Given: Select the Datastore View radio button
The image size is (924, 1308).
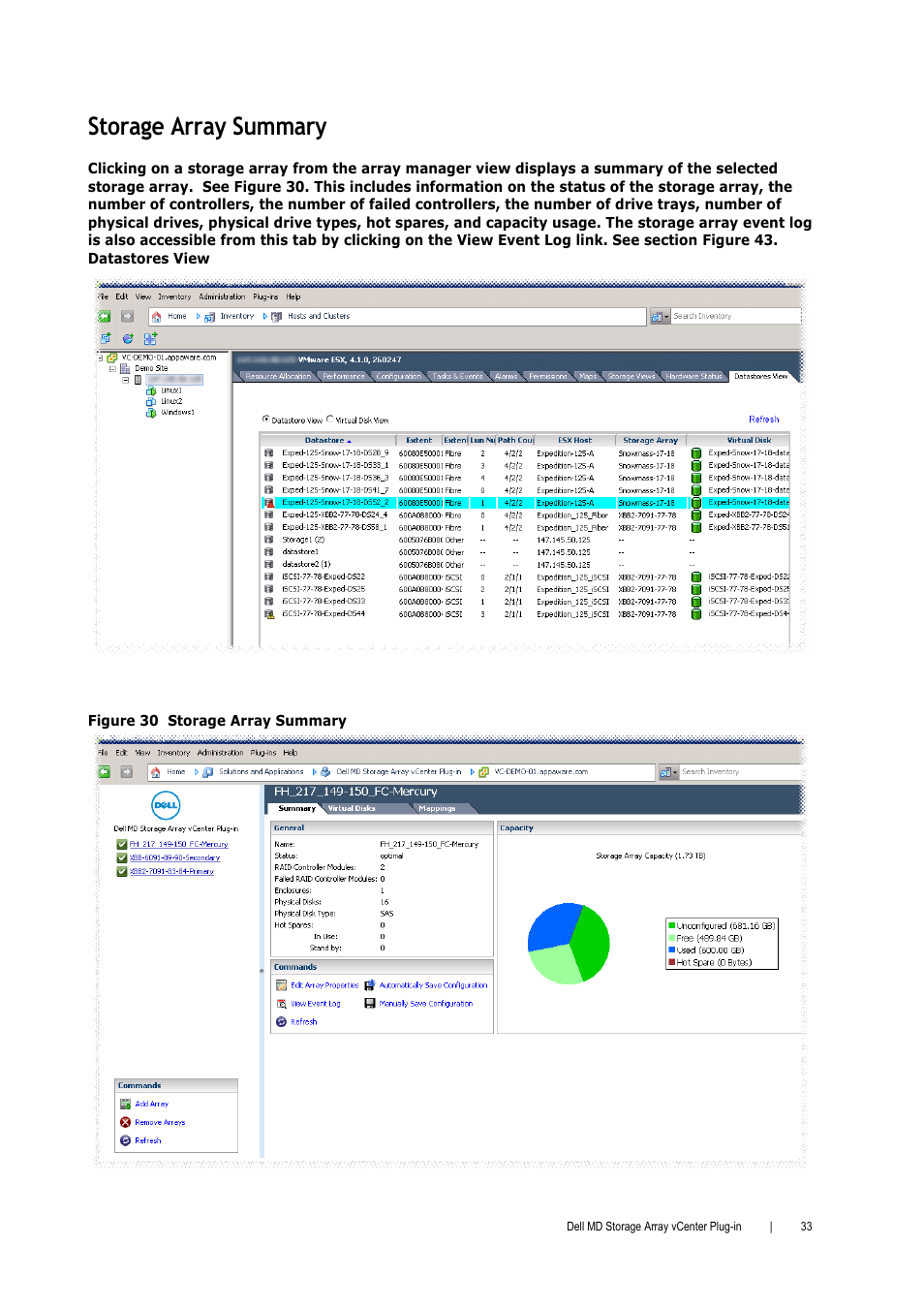Looking at the screenshot, I should pos(266,420).
